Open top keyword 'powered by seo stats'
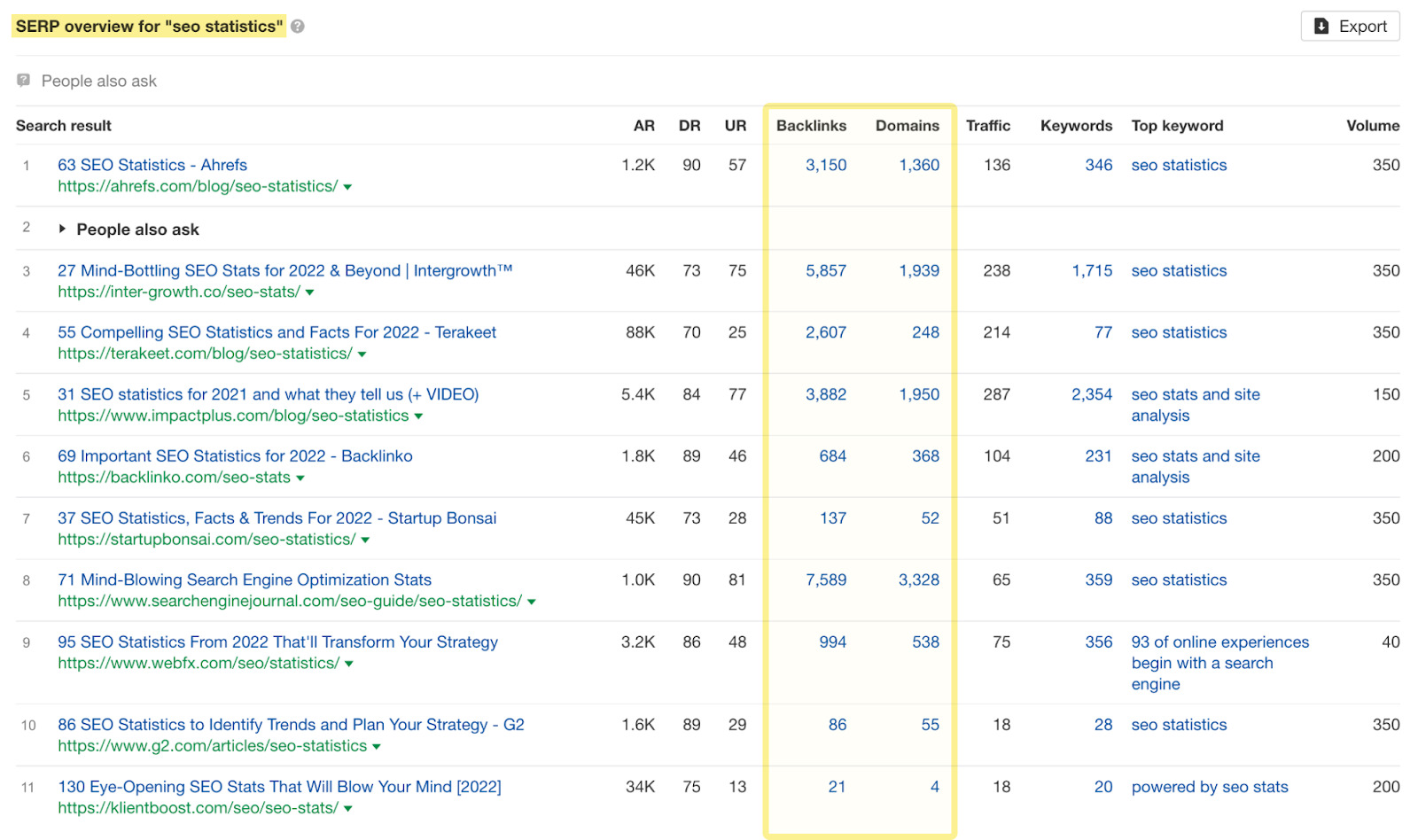Image resolution: width=1418 pixels, height=840 pixels. [x=1209, y=787]
